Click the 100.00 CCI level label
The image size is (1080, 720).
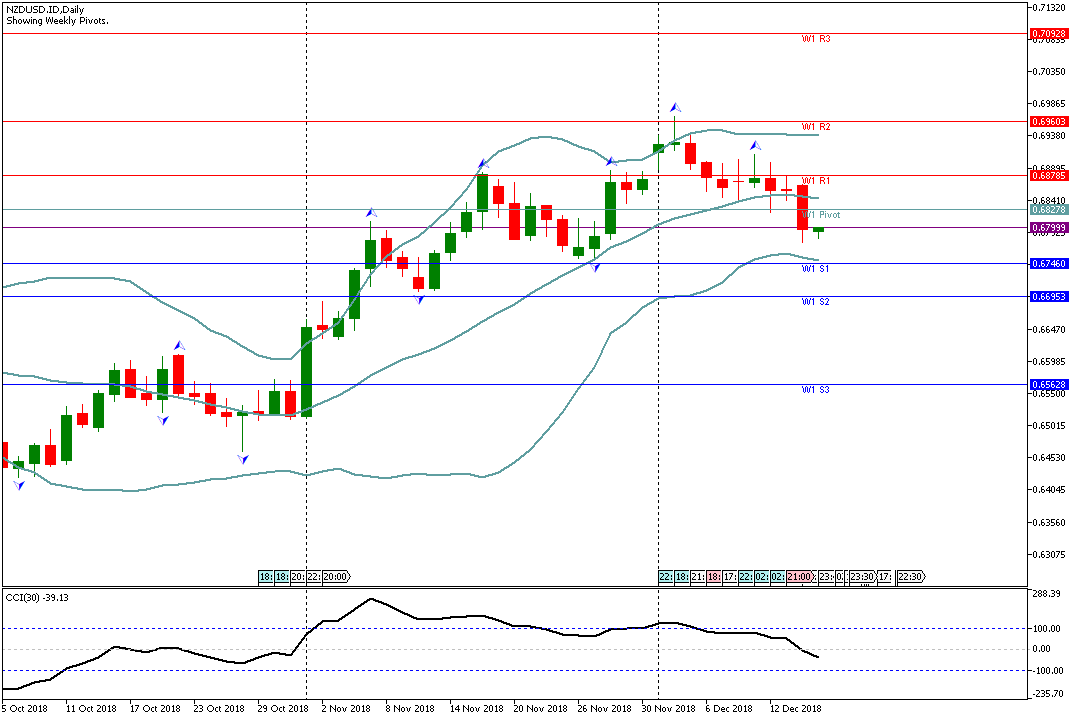pyautogui.click(x=1047, y=629)
